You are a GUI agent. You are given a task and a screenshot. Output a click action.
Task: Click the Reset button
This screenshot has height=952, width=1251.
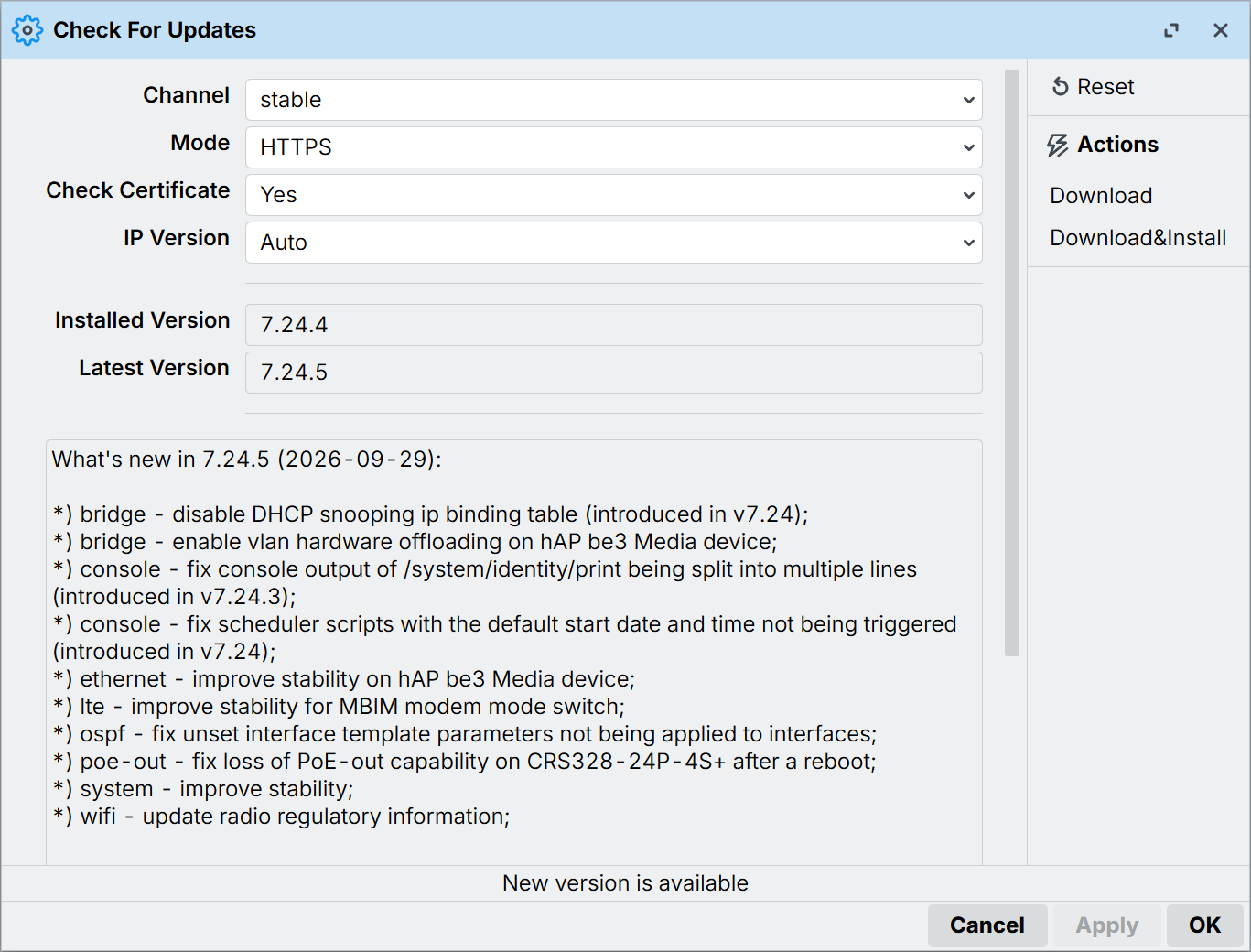(1093, 87)
